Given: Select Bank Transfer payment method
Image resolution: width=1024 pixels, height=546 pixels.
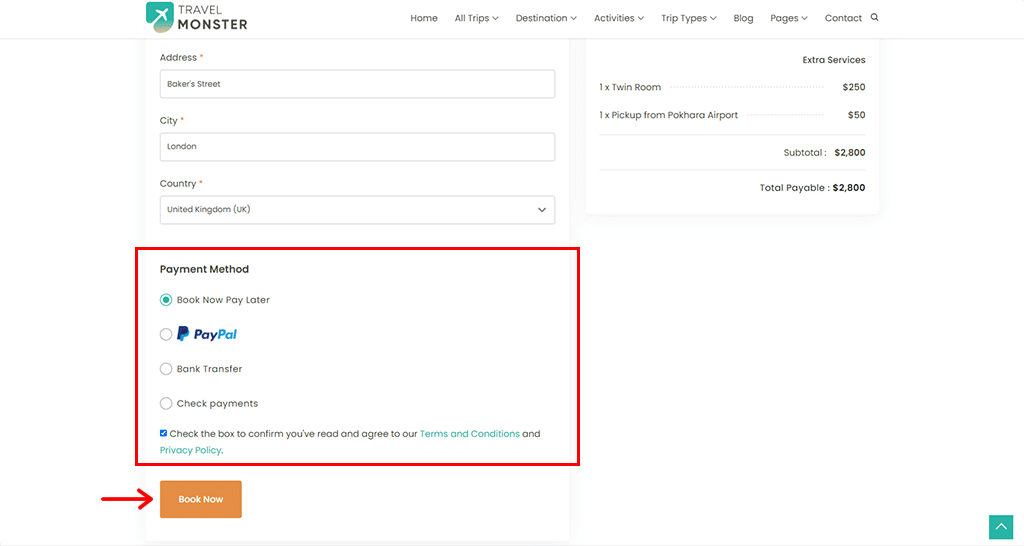Looking at the screenshot, I should pos(166,369).
